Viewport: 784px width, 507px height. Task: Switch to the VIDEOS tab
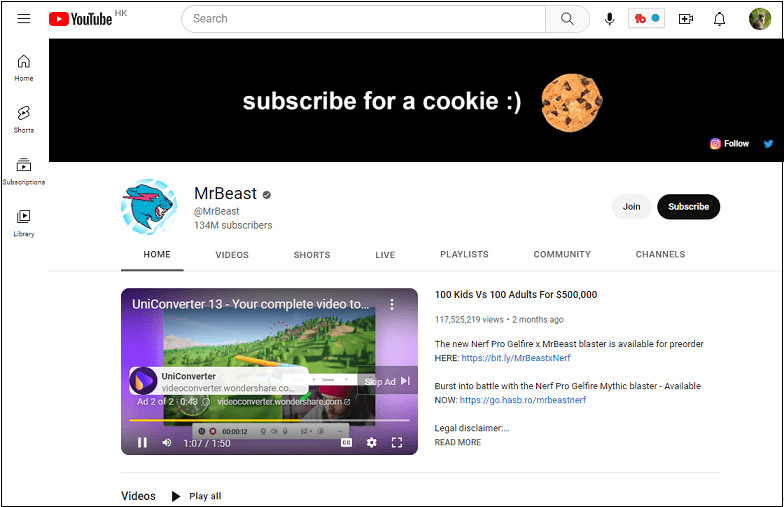tap(232, 254)
